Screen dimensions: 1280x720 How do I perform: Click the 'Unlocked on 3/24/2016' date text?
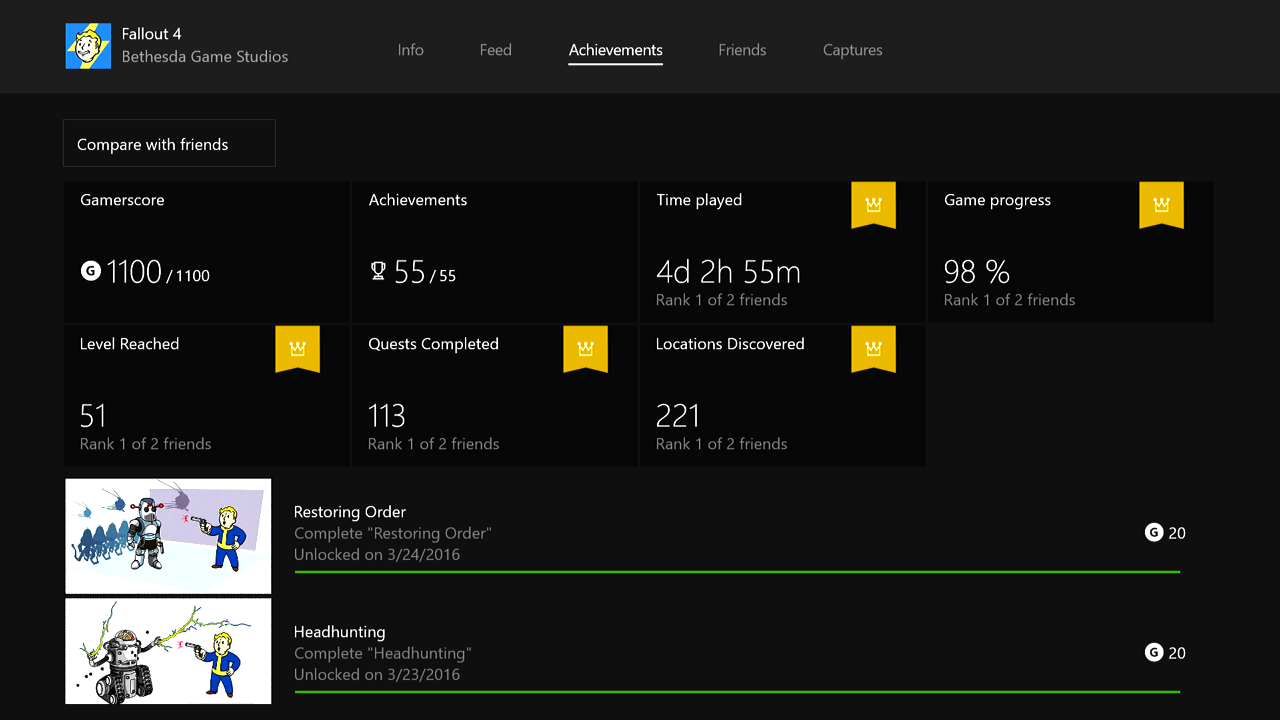tap(377, 554)
